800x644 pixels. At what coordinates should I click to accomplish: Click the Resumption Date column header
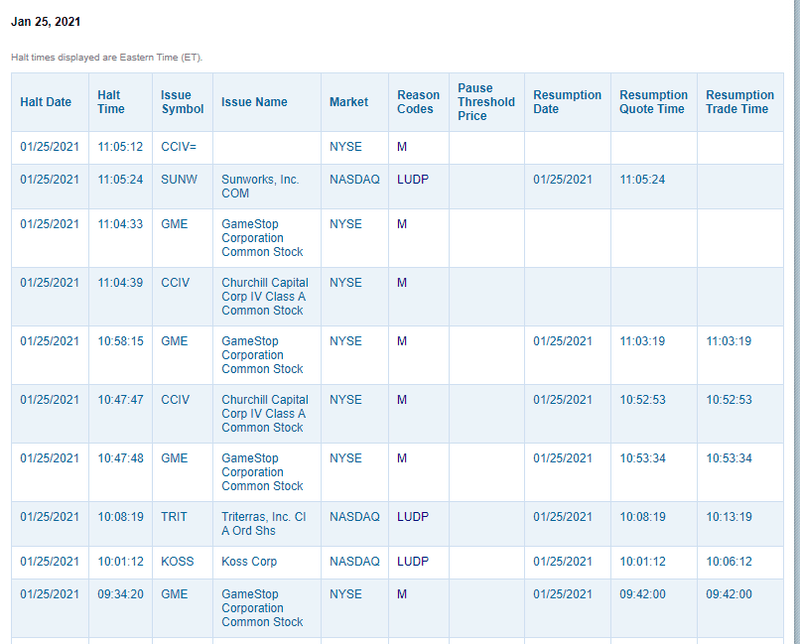567,102
